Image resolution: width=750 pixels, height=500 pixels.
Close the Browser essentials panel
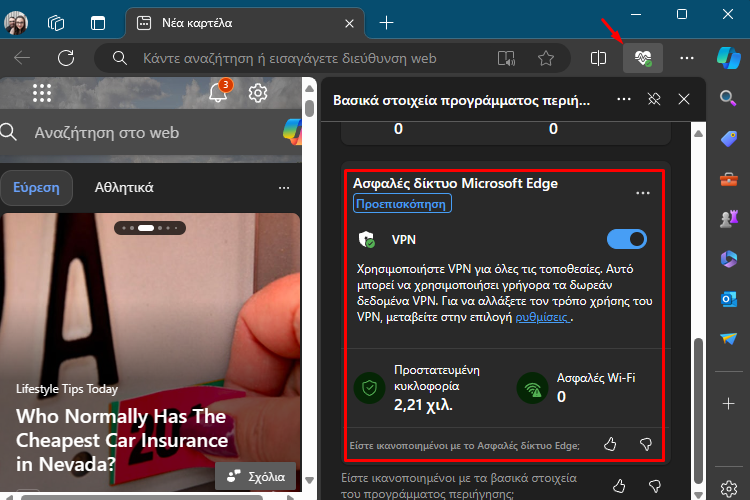(684, 100)
